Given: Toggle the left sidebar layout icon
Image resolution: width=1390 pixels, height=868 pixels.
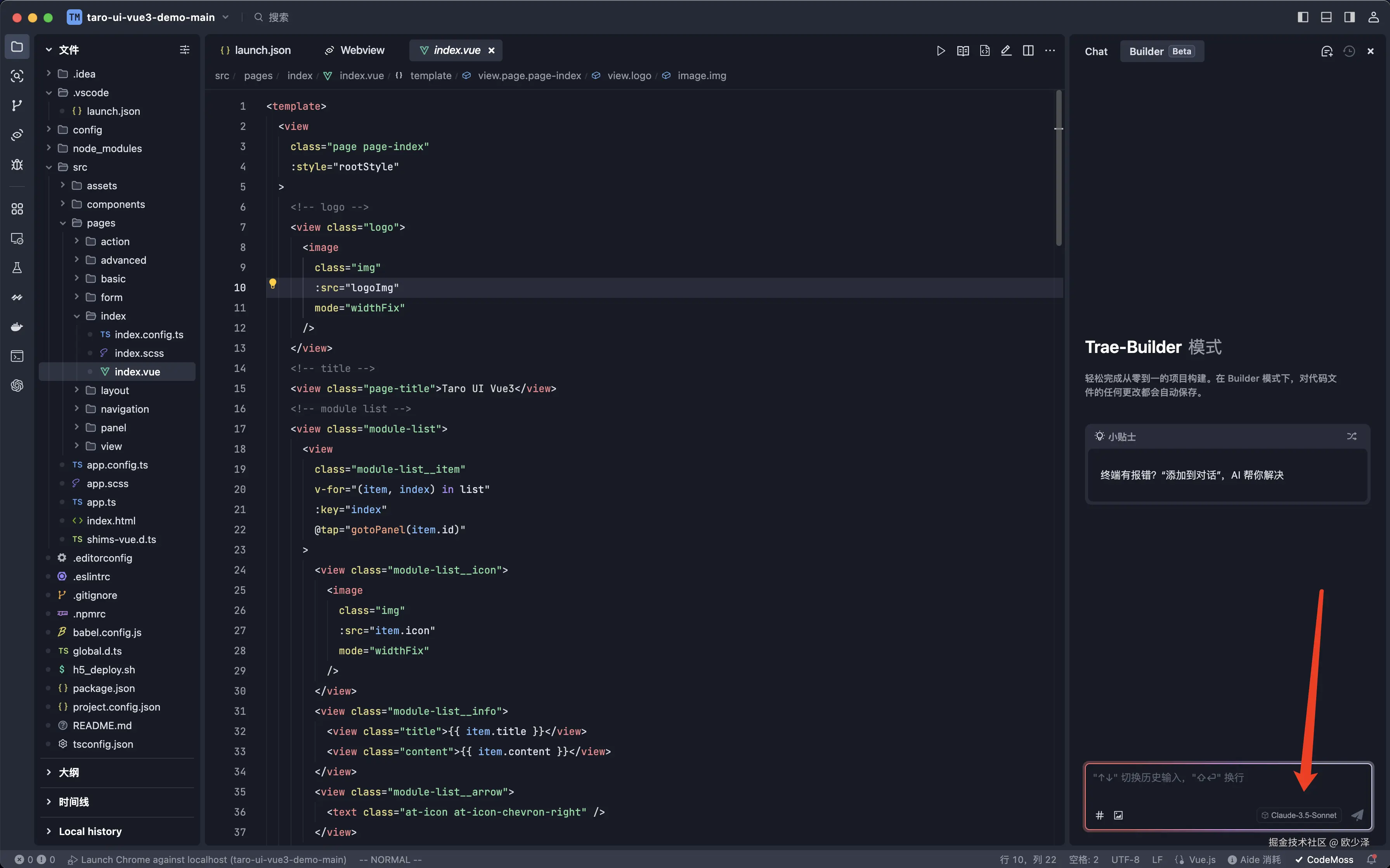Looking at the screenshot, I should (x=1303, y=17).
